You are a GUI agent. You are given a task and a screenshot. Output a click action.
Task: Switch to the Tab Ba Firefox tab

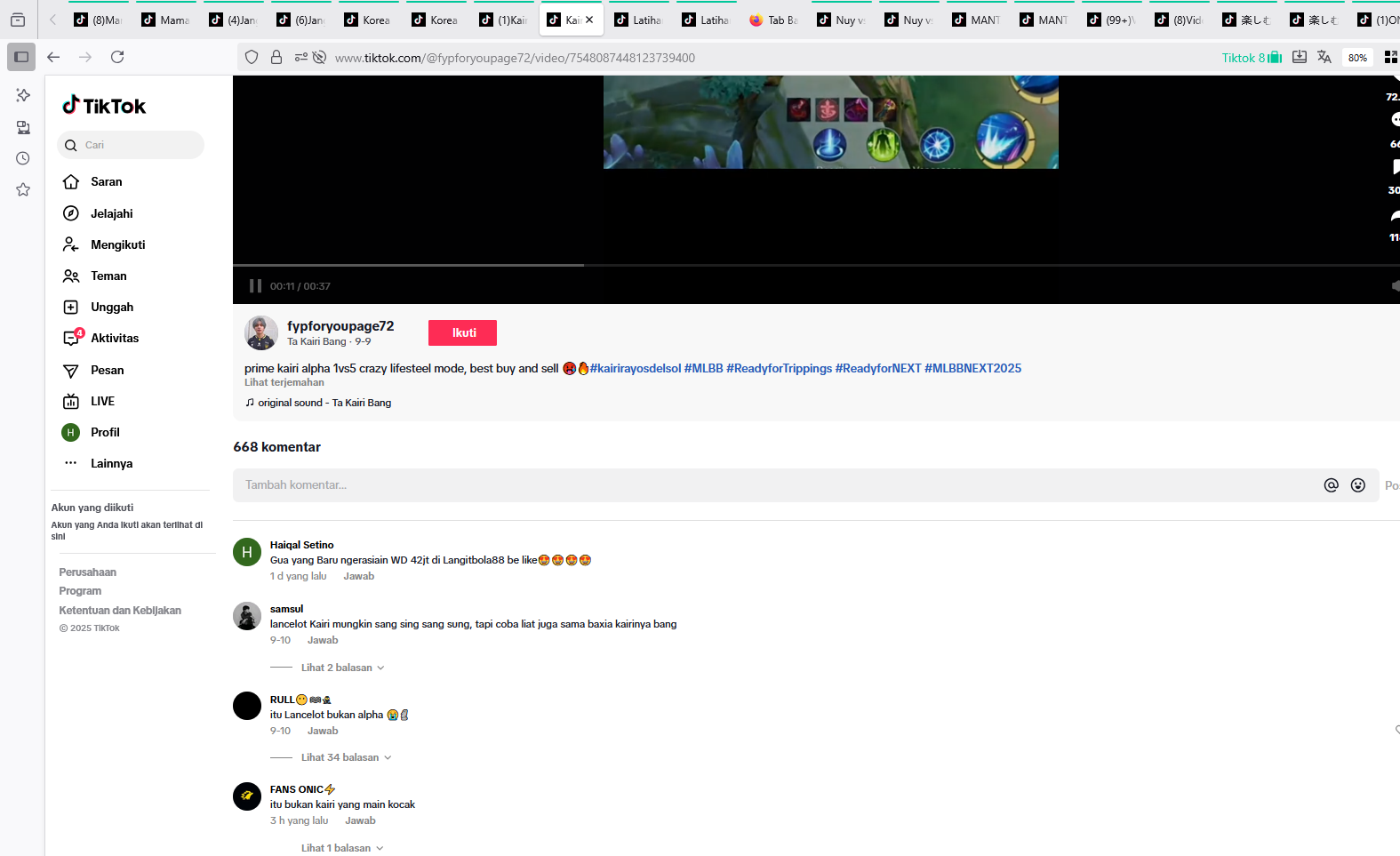773,20
